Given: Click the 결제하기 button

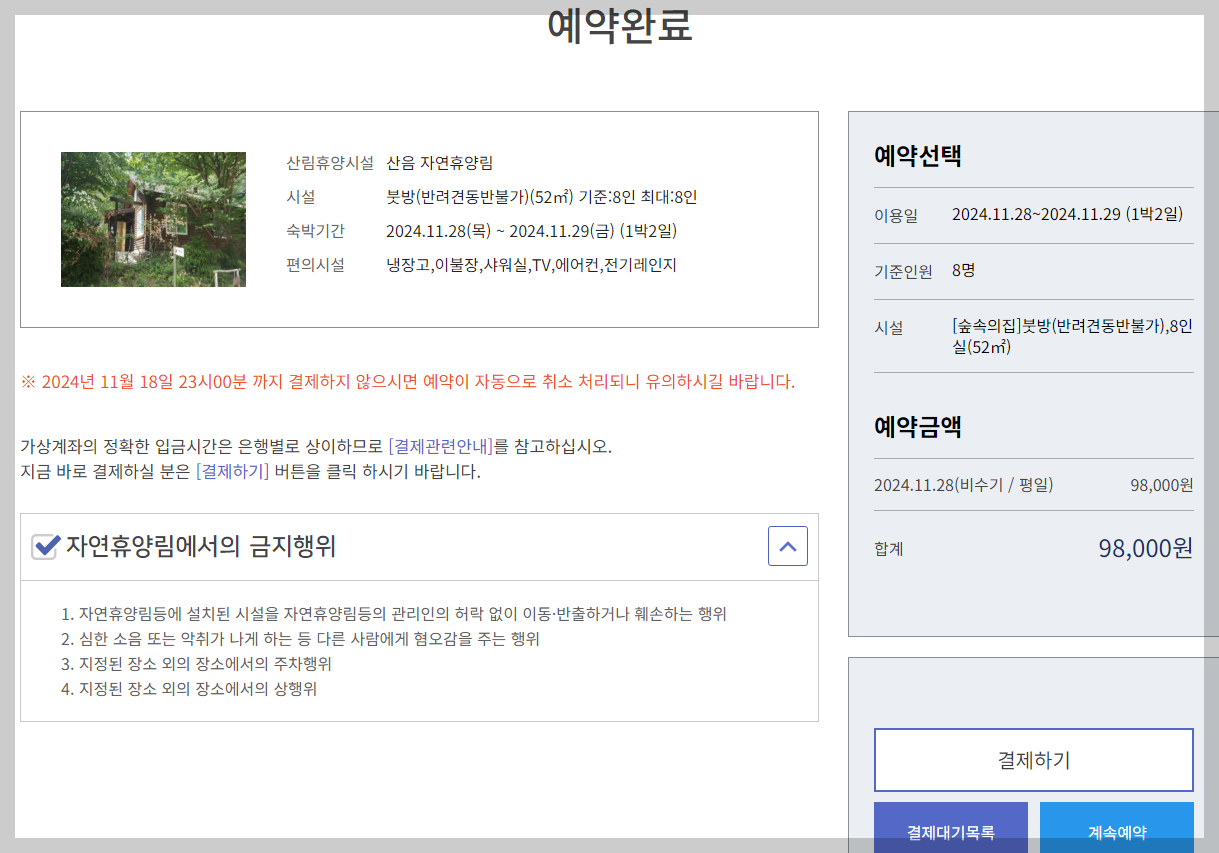Looking at the screenshot, I should click(x=1034, y=760).
